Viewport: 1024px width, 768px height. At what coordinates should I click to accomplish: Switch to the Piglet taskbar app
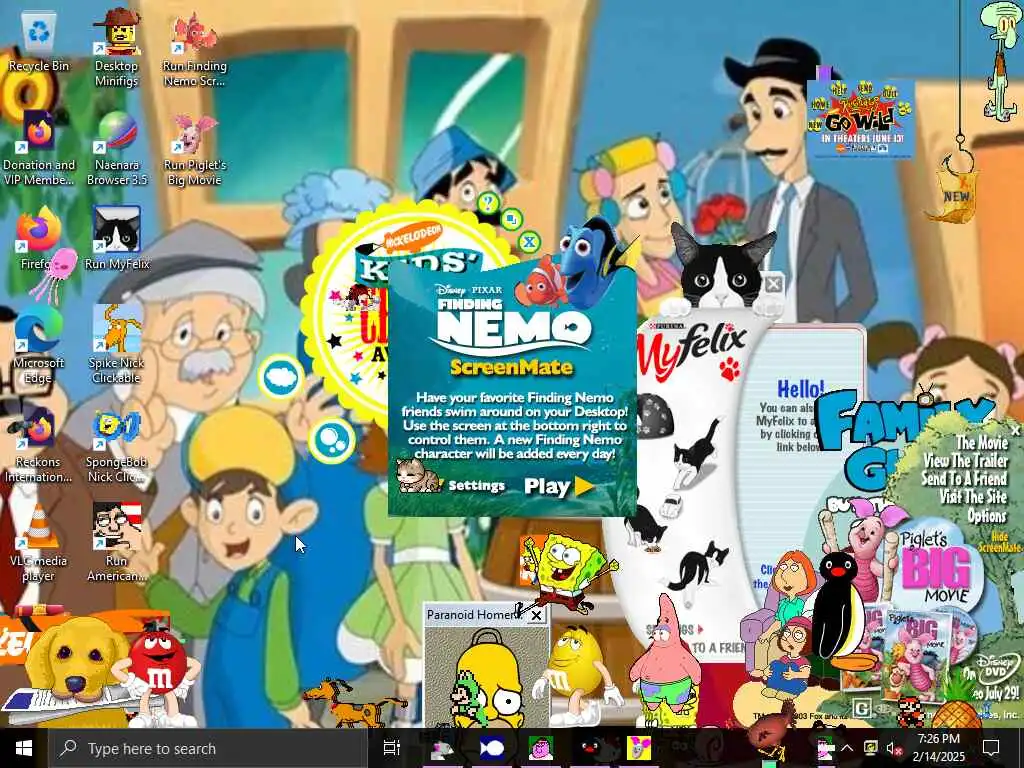point(639,748)
